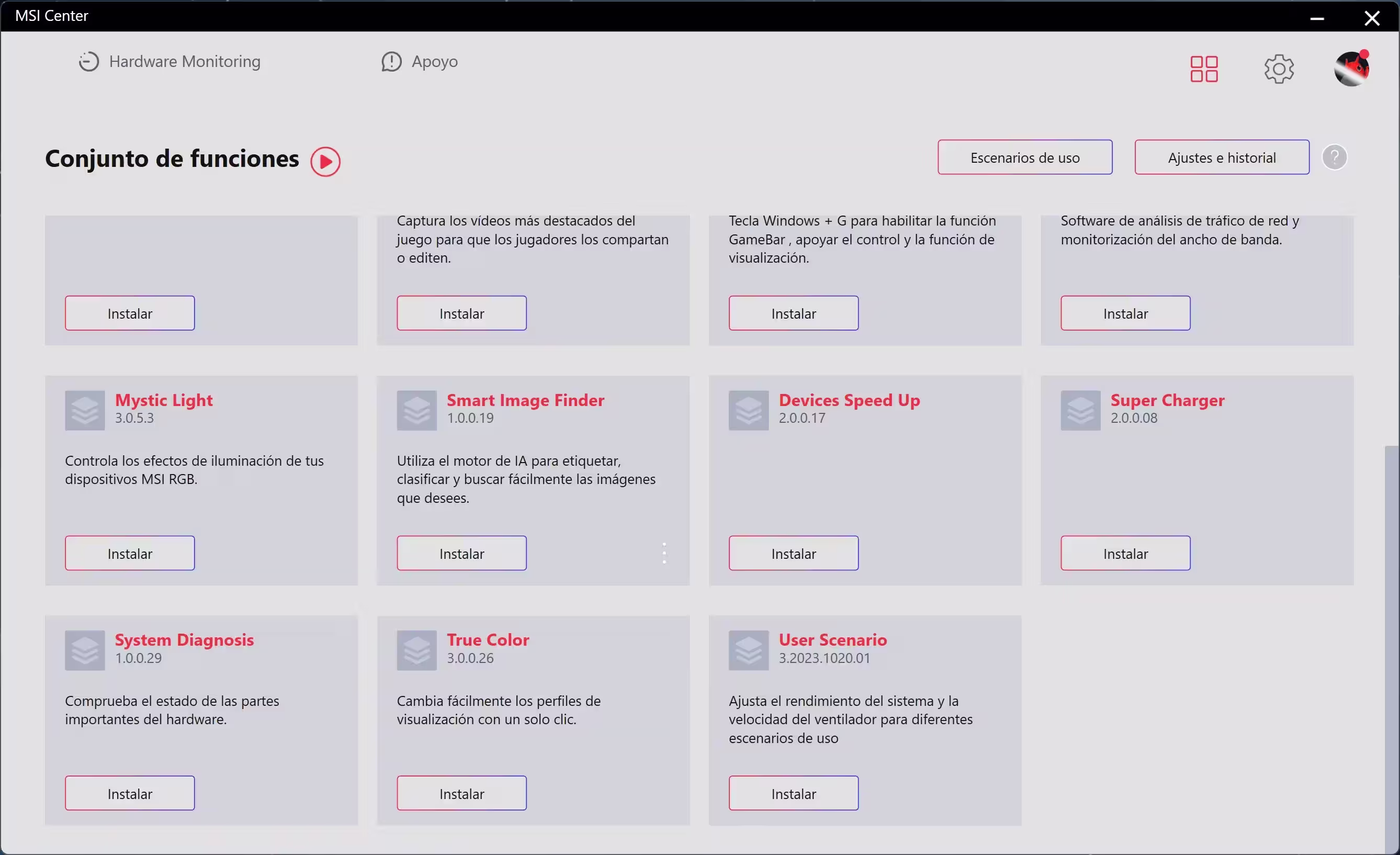Click the System Diagnosis layers icon

pos(85,650)
